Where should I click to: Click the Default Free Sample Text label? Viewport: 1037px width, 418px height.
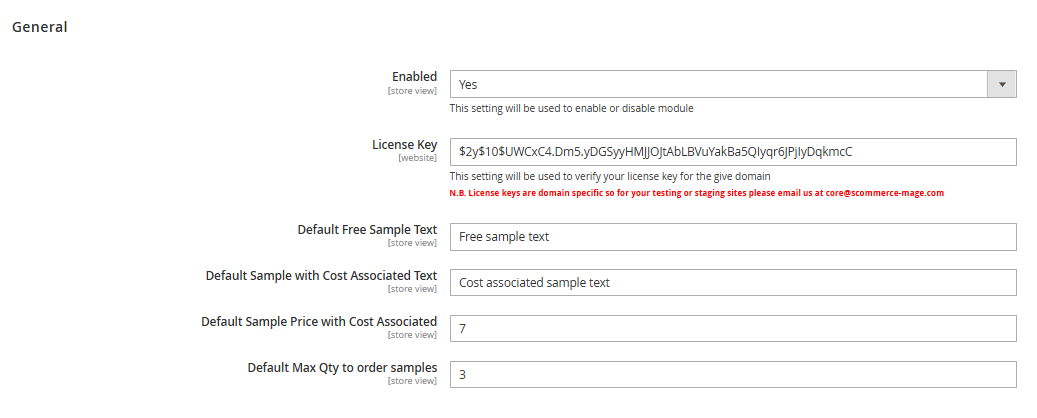click(367, 229)
